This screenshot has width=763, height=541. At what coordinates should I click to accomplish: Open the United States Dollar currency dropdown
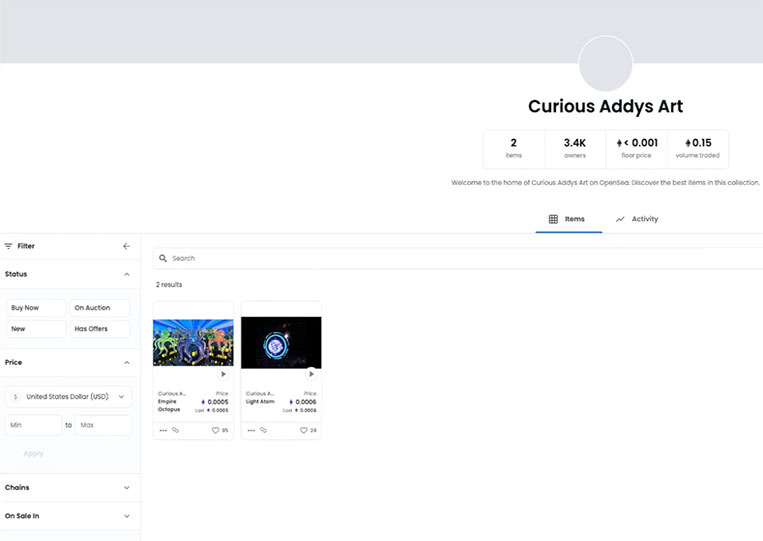[69, 397]
